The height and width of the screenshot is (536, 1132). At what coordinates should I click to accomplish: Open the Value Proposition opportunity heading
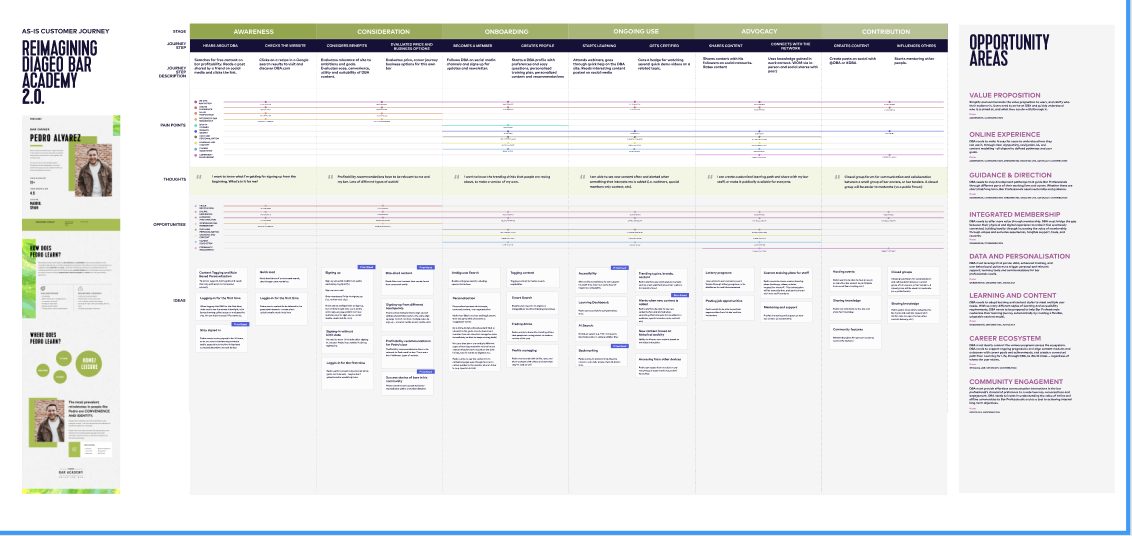pyautogui.click(x=1005, y=95)
